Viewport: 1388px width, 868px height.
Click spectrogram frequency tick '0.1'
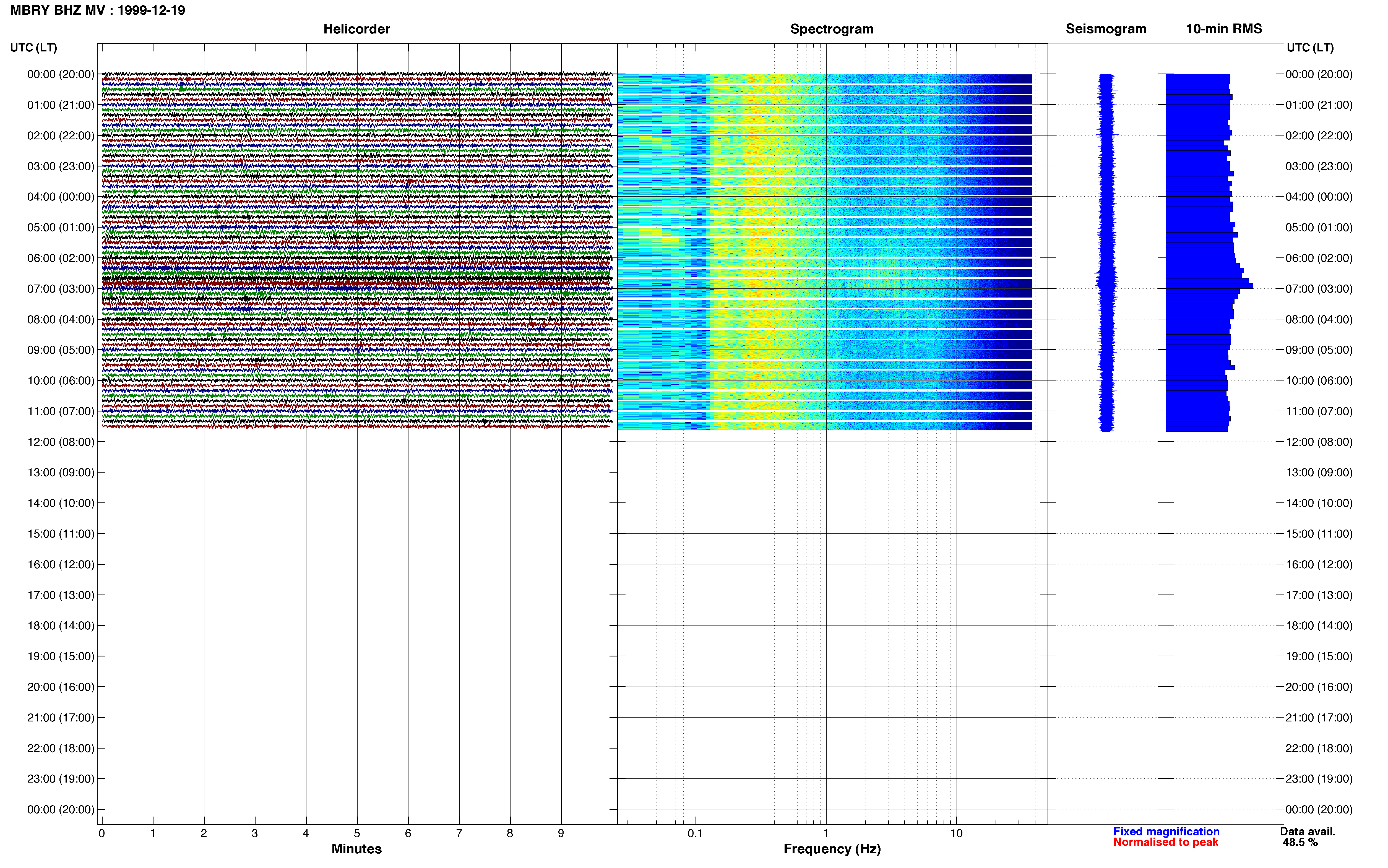click(x=695, y=833)
